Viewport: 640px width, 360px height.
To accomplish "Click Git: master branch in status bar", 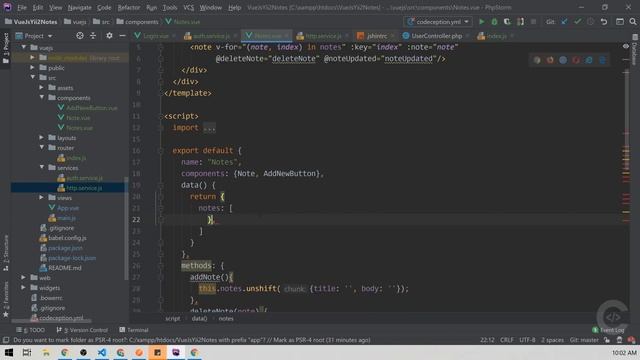I will pyautogui.click(x=584, y=340).
